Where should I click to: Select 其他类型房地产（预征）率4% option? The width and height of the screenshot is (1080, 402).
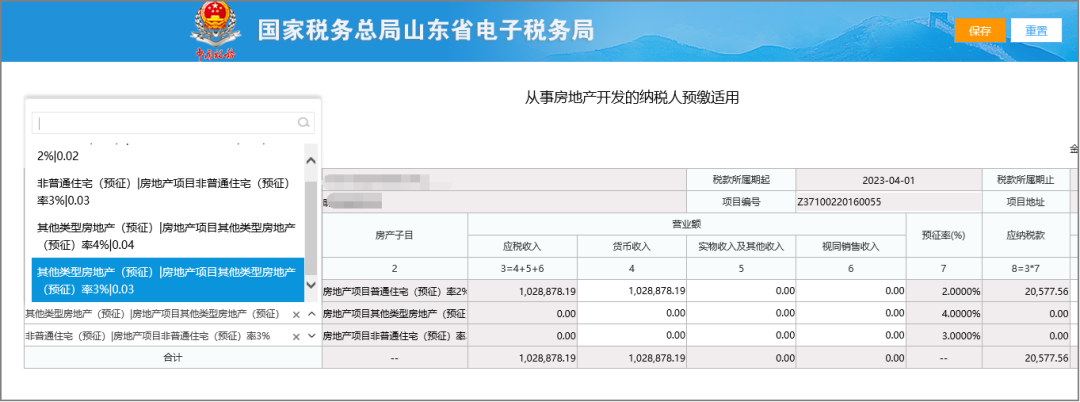point(165,236)
